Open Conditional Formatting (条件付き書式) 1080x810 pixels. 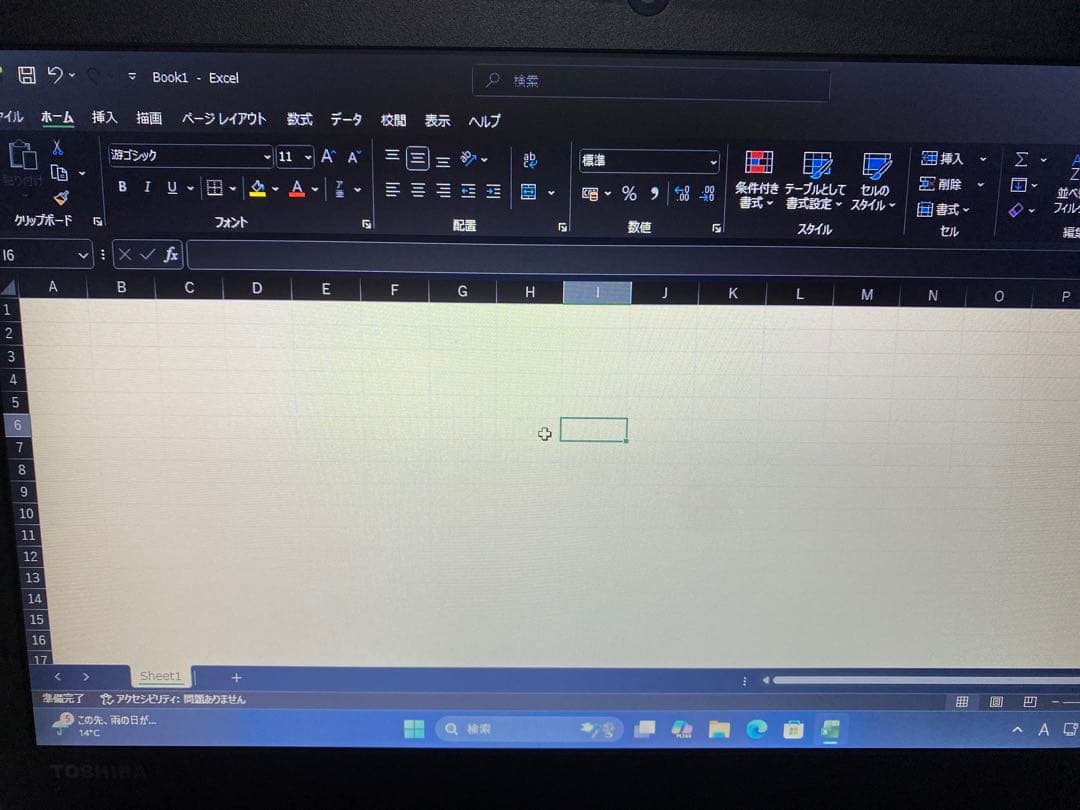[x=757, y=178]
